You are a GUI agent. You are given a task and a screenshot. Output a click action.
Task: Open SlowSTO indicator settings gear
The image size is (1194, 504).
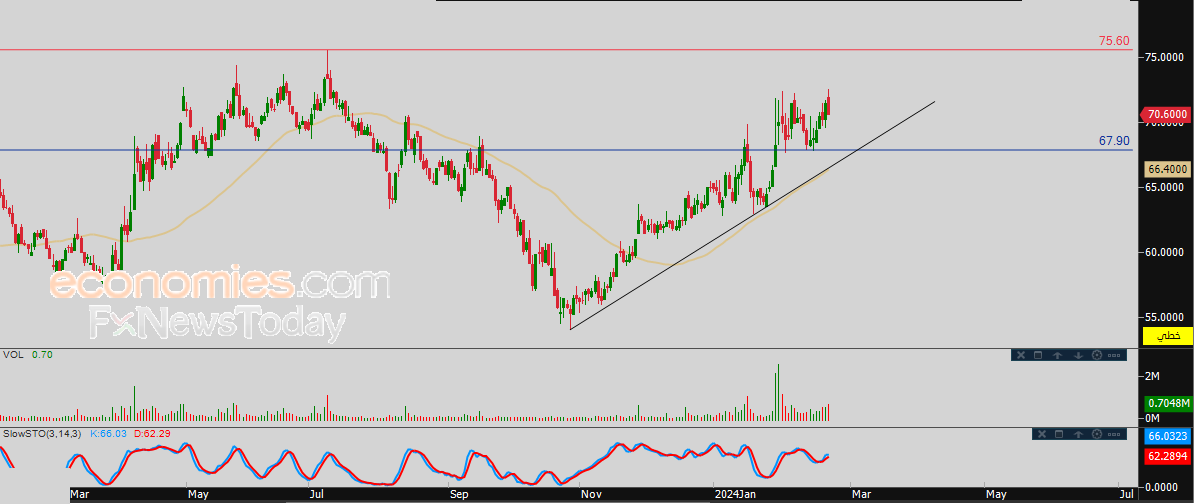1097,434
